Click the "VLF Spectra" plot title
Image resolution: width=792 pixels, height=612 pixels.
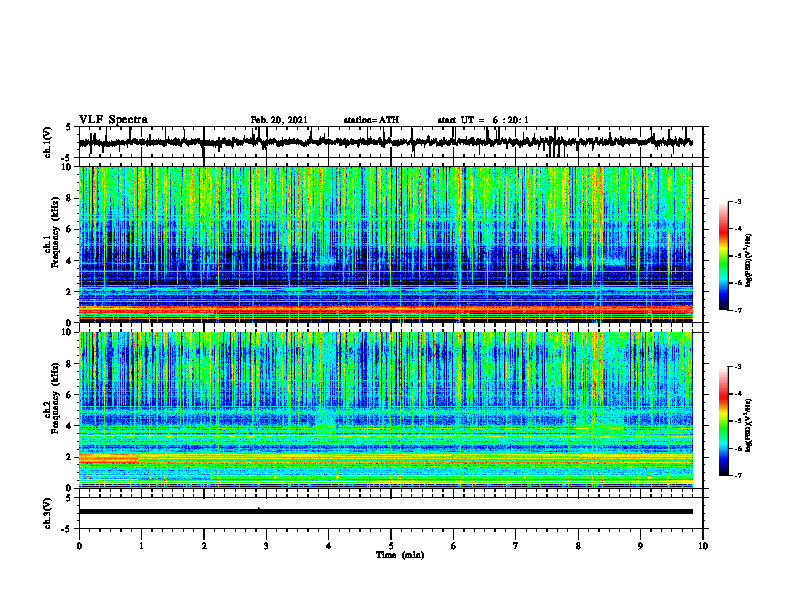[x=113, y=120]
